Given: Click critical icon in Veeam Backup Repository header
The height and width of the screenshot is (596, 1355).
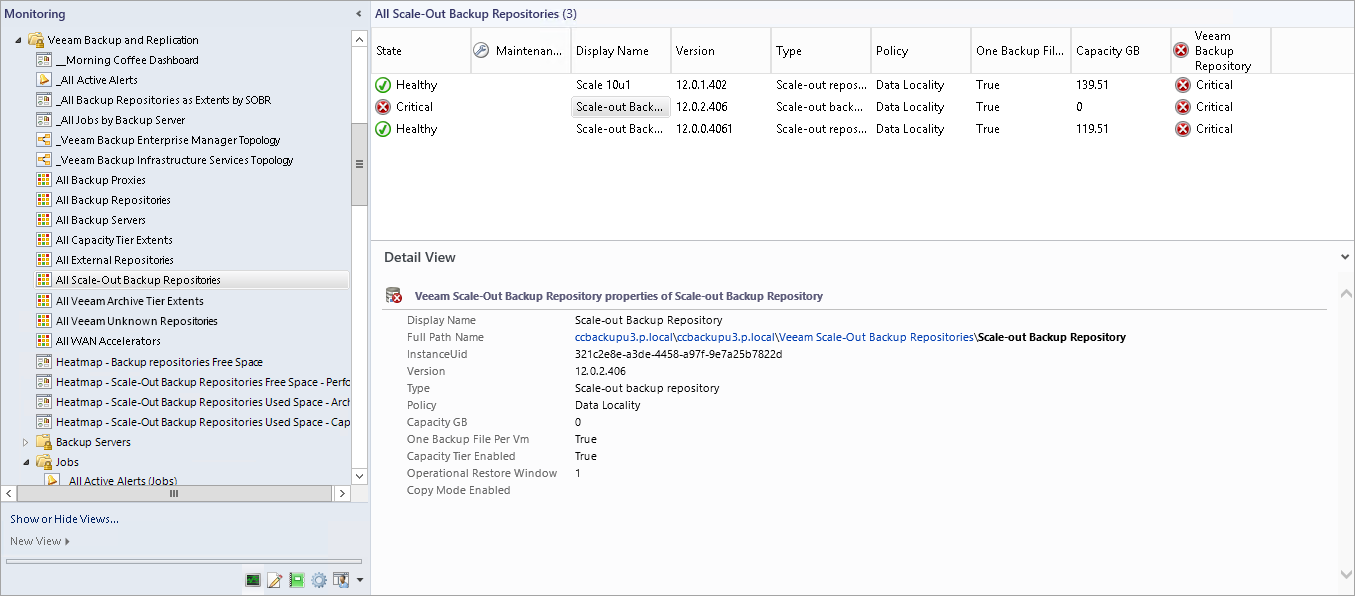Looking at the screenshot, I should 1182,51.
